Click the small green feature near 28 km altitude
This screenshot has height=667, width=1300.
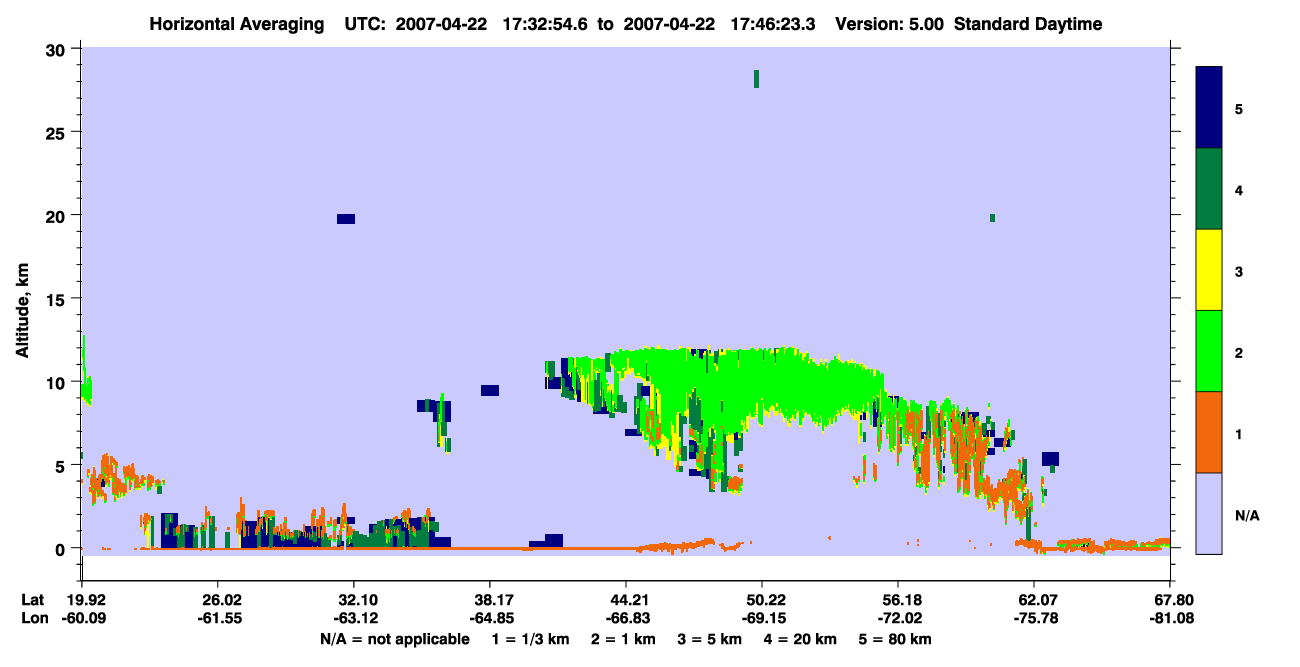point(756,79)
